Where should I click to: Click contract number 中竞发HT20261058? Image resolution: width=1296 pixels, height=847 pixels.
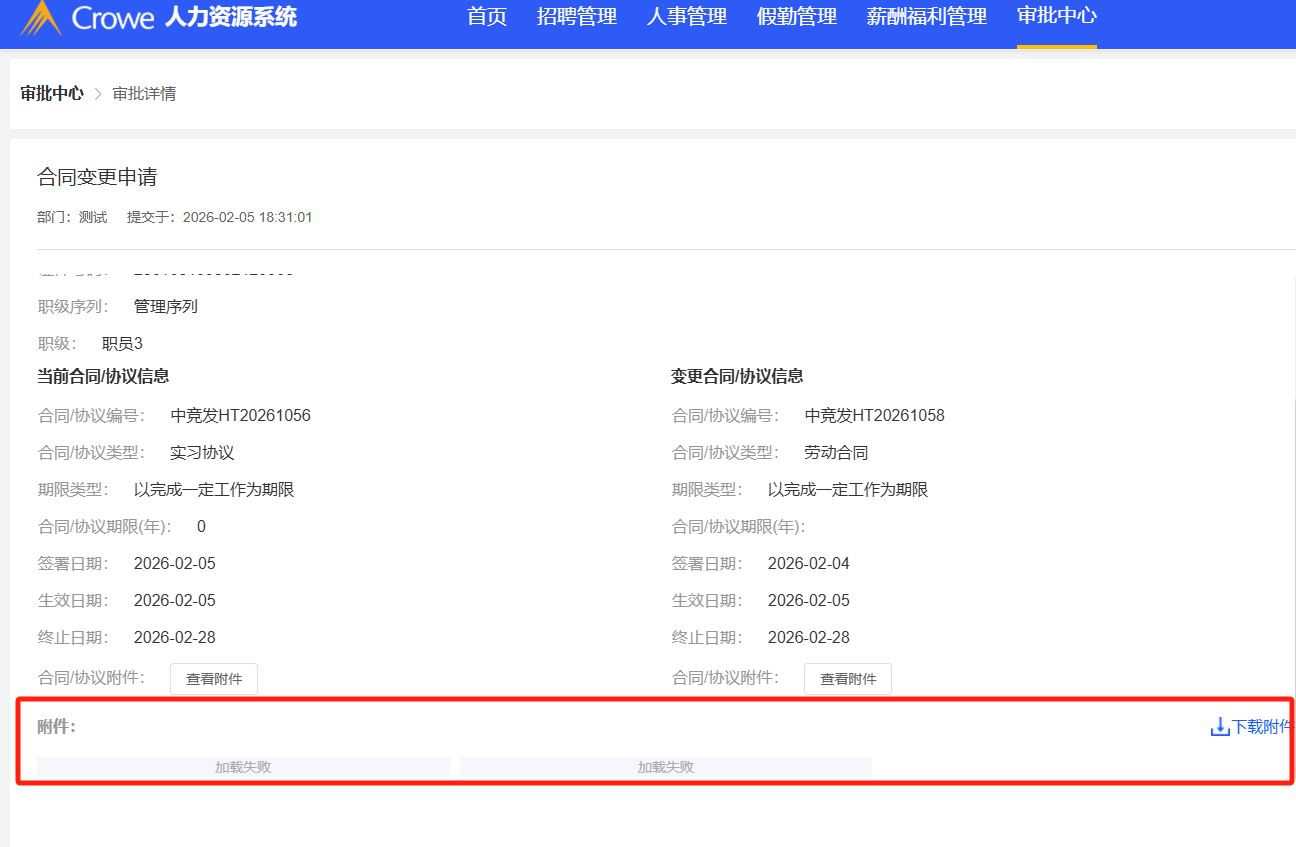pos(875,416)
